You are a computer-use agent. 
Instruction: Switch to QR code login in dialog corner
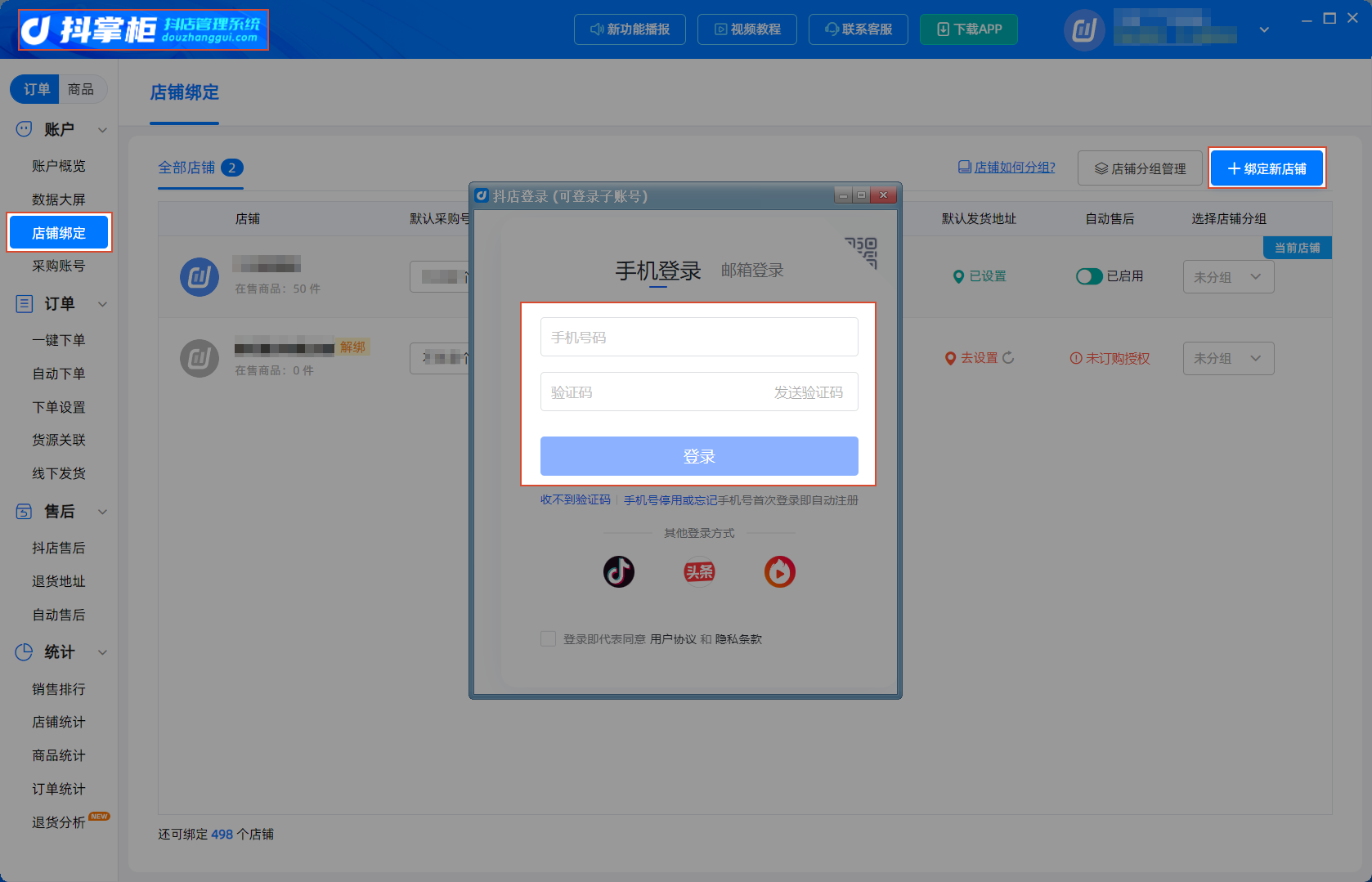click(x=862, y=252)
